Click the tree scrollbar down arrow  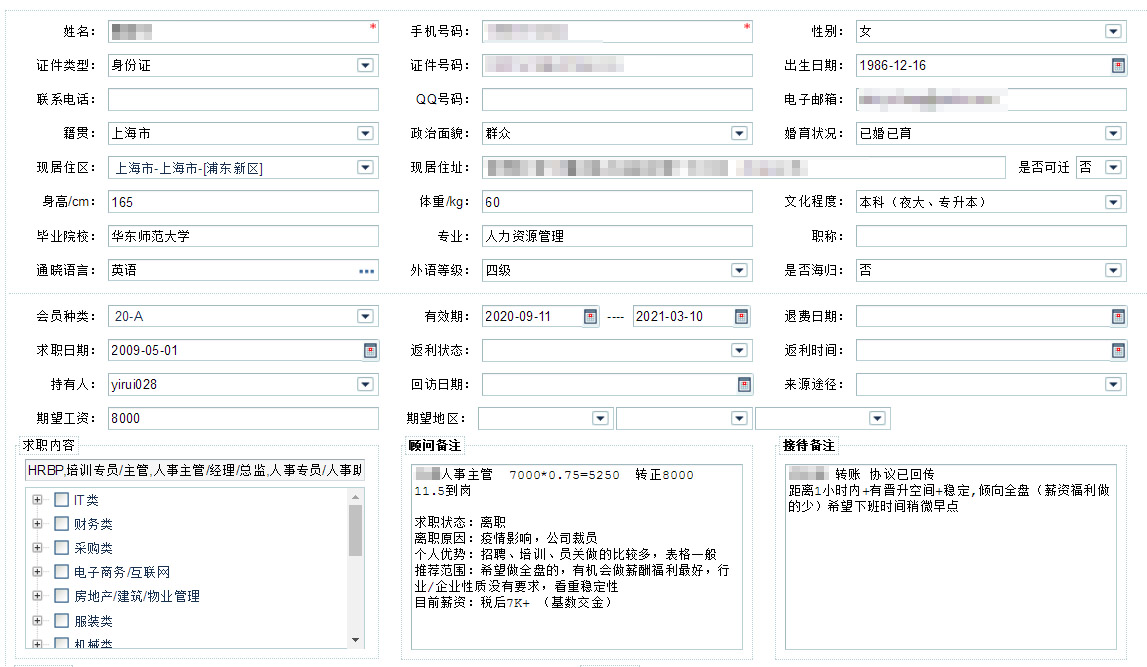point(356,640)
